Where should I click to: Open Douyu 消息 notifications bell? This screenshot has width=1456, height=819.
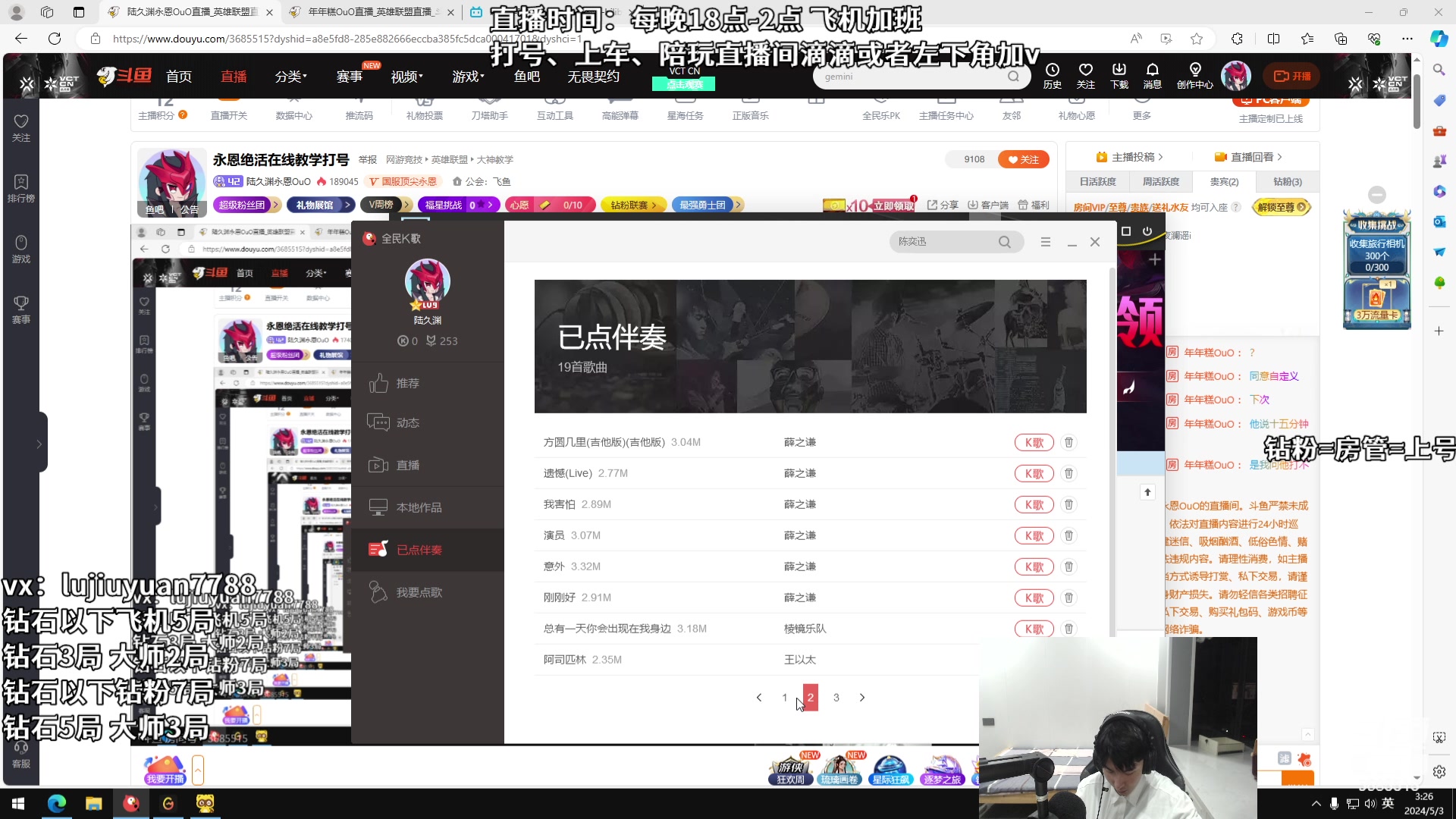(x=1153, y=76)
